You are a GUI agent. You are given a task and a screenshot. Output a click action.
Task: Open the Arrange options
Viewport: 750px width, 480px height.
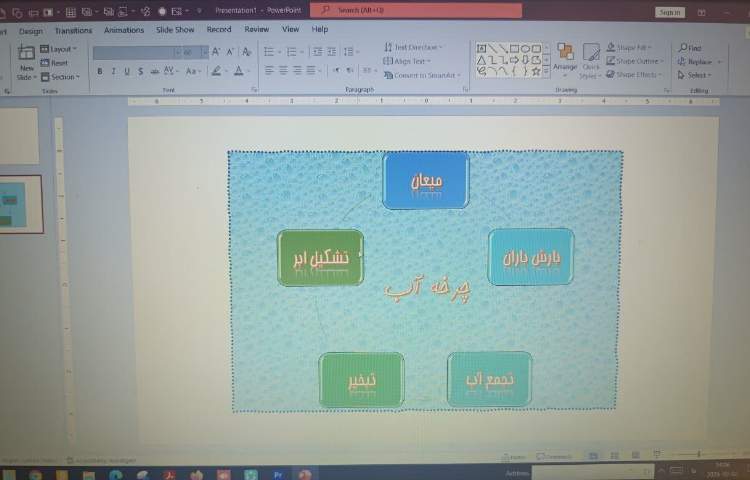[x=565, y=59]
